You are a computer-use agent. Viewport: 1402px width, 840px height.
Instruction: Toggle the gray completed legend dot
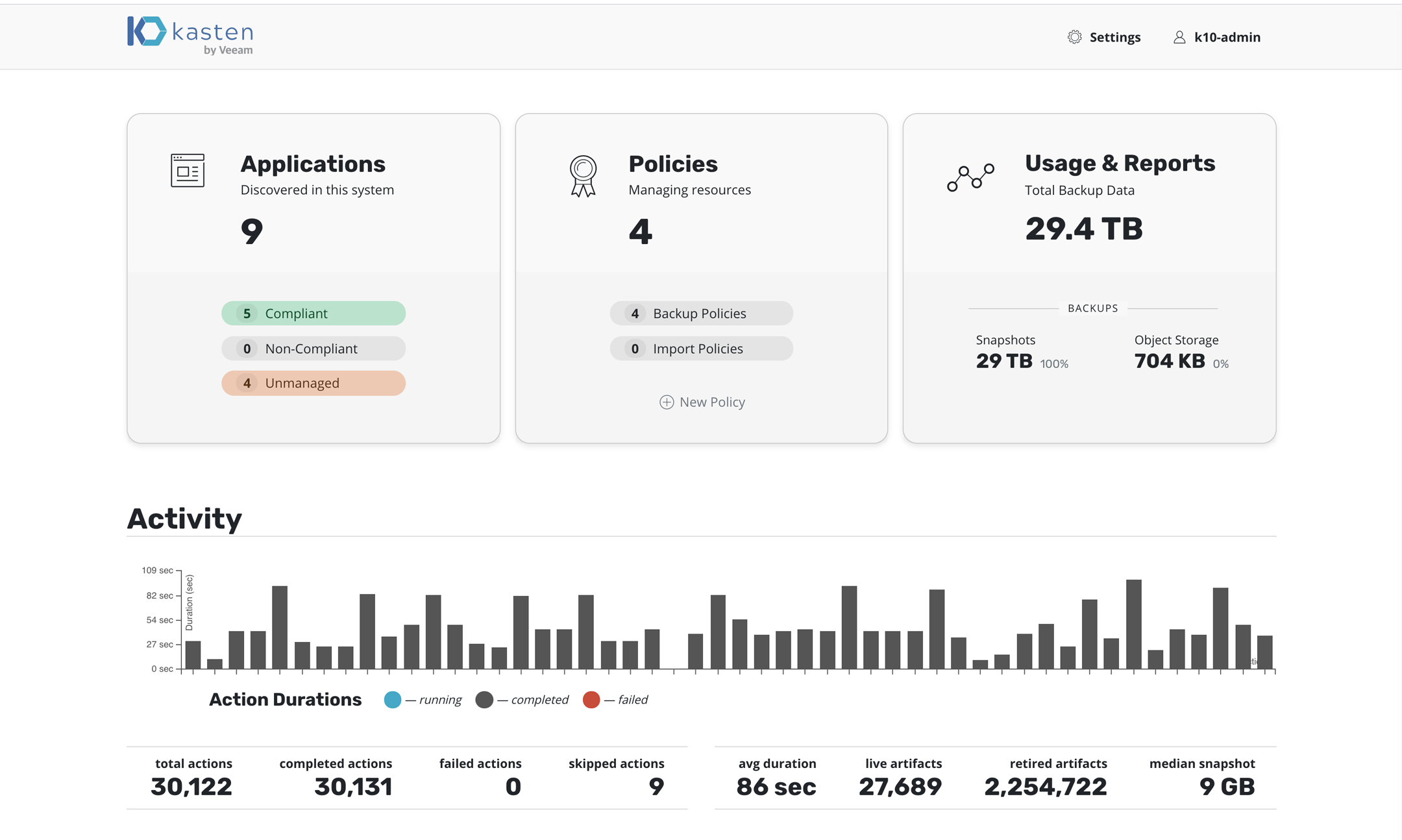(x=484, y=700)
